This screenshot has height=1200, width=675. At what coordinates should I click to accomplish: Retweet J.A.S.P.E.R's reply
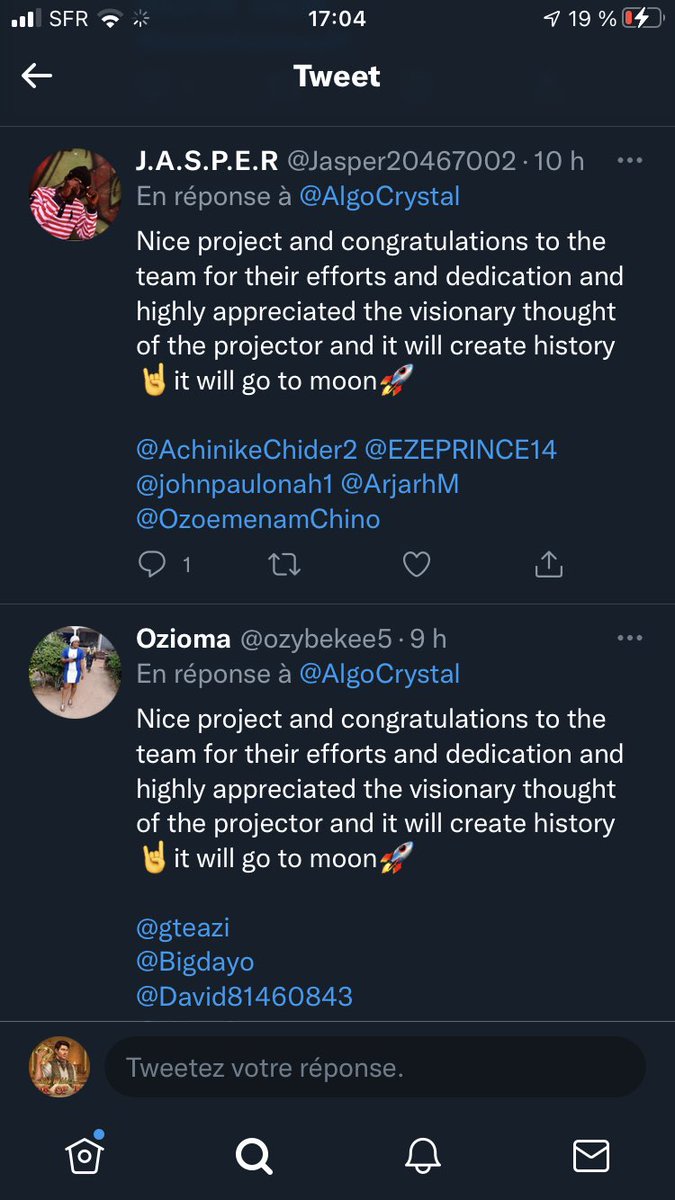[285, 565]
